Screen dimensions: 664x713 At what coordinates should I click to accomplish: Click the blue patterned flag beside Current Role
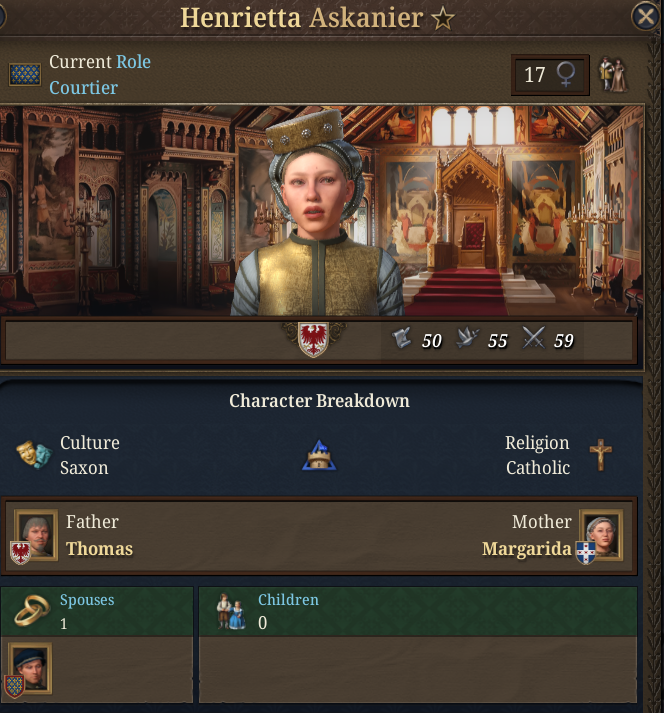pyautogui.click(x=25, y=74)
